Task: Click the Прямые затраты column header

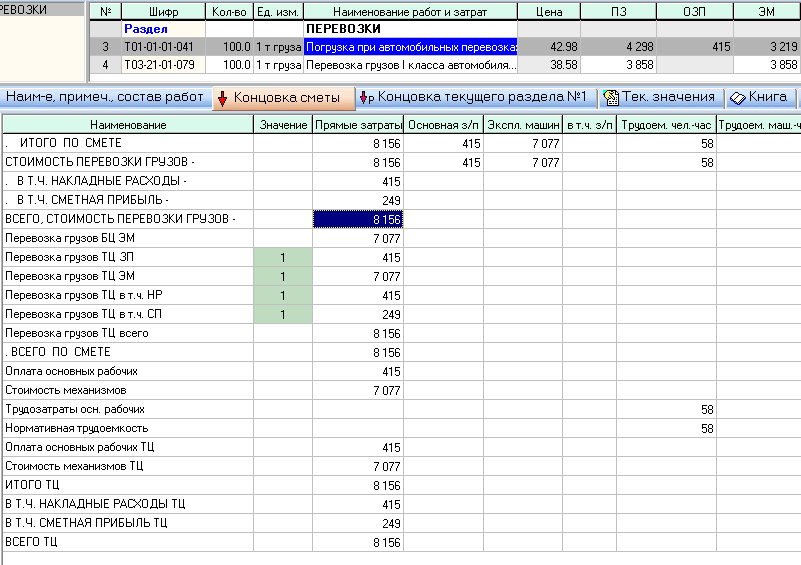Action: point(358,125)
